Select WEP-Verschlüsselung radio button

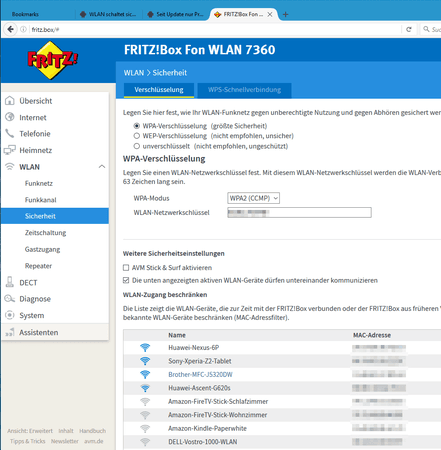(136, 136)
